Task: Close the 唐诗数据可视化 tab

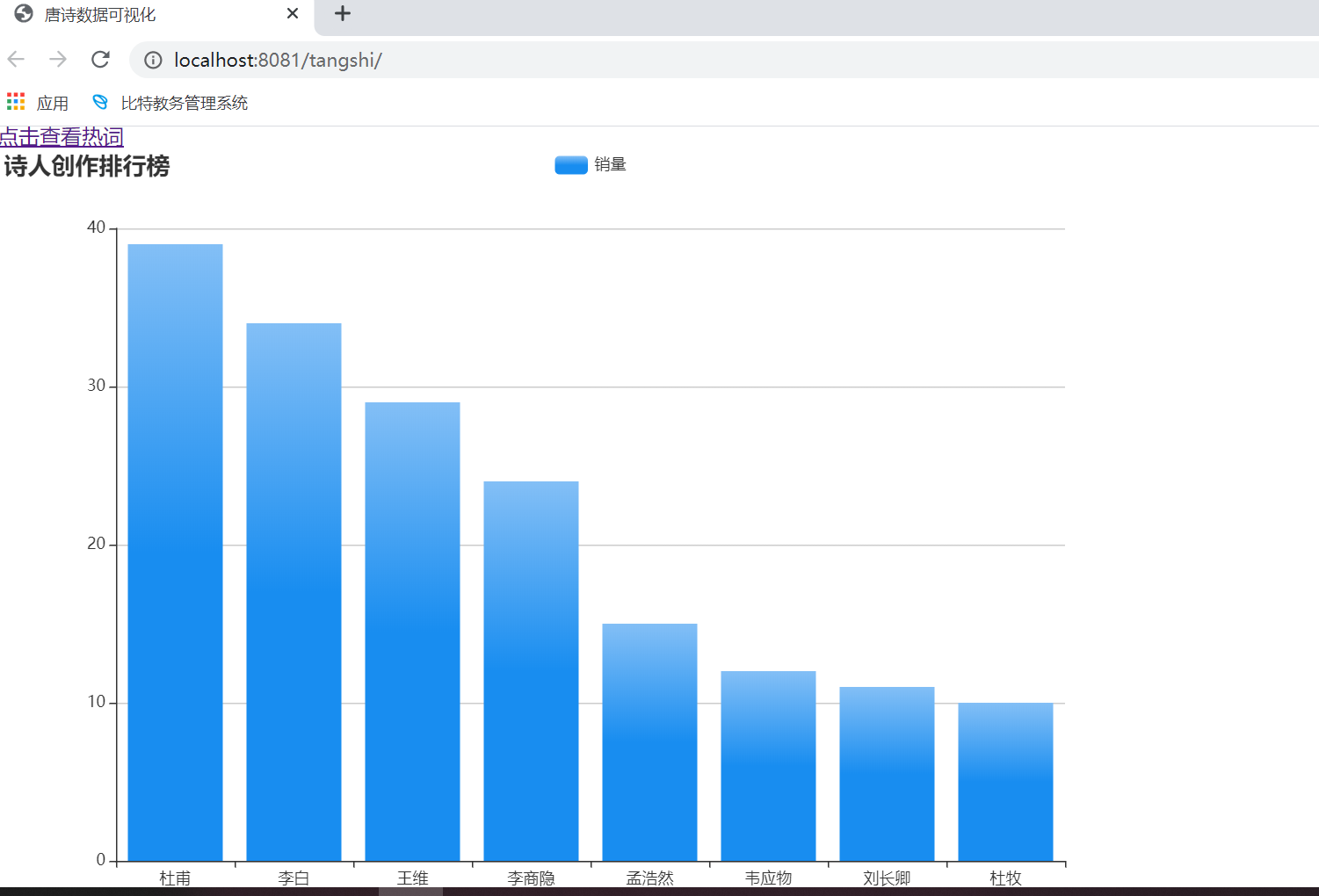Action: 293,13
